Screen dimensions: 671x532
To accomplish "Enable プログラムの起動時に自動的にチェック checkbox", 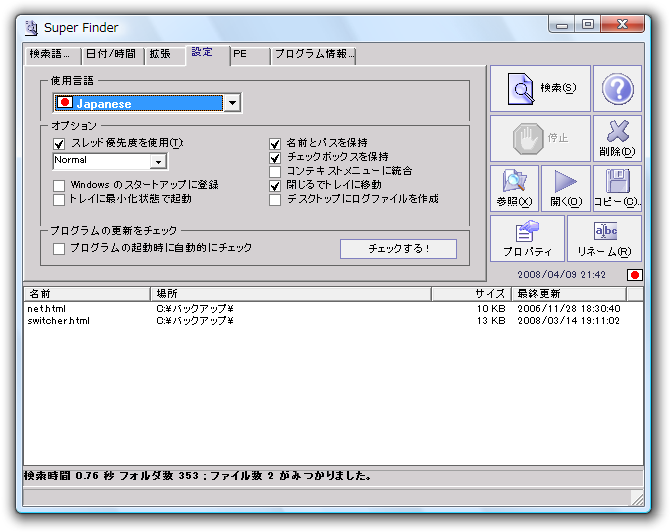I will tap(59, 249).
